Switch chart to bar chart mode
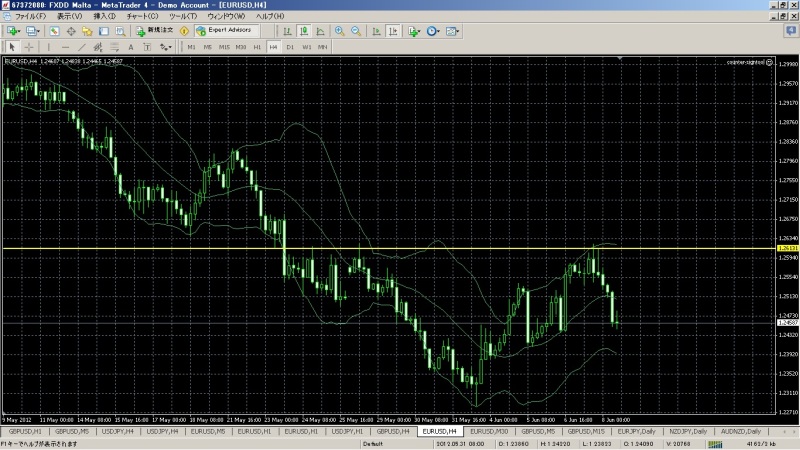Image resolution: width=800 pixels, height=450 pixels. point(273,31)
